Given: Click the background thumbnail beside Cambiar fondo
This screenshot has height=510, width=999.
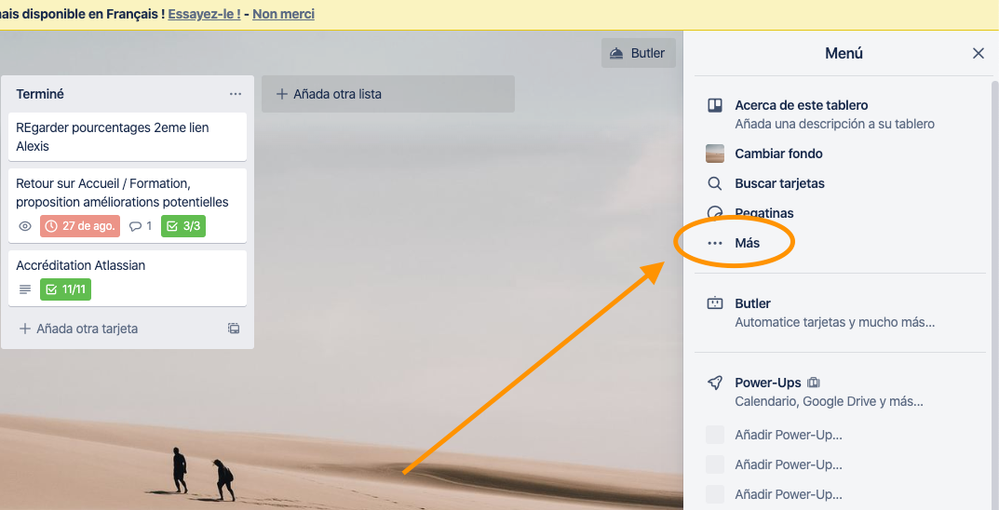Looking at the screenshot, I should click(715, 154).
